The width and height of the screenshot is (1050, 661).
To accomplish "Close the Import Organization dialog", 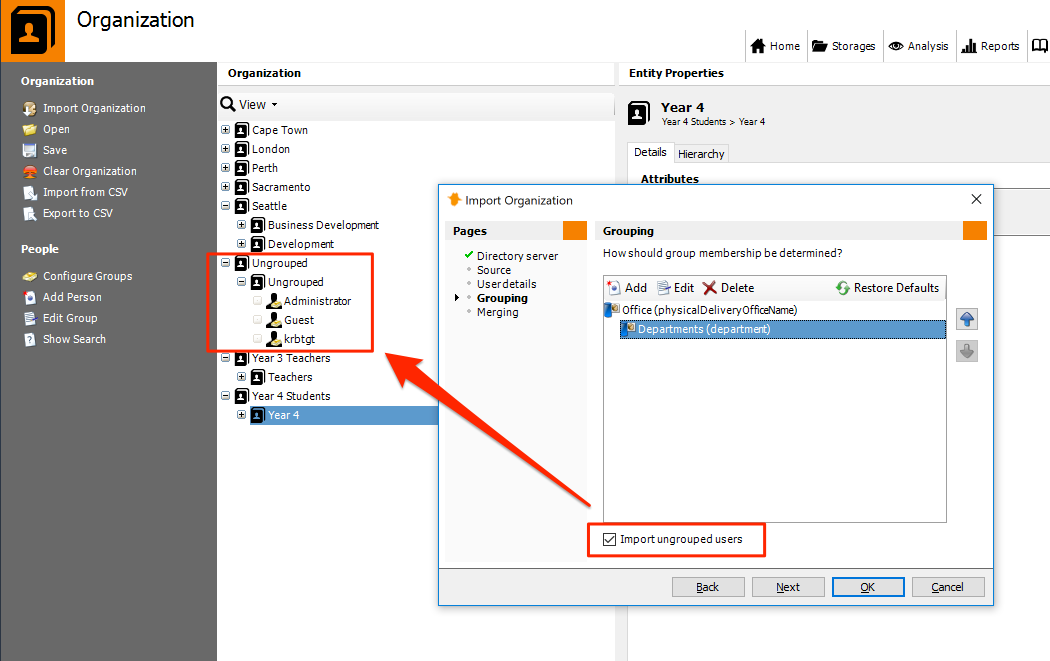I will point(976,199).
